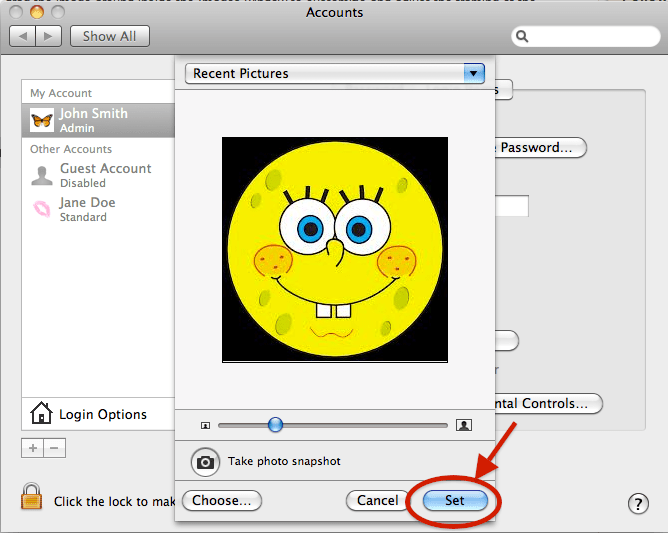Click the 'Other Accounts' header text
This screenshot has width=668, height=533.
(x=71, y=149)
